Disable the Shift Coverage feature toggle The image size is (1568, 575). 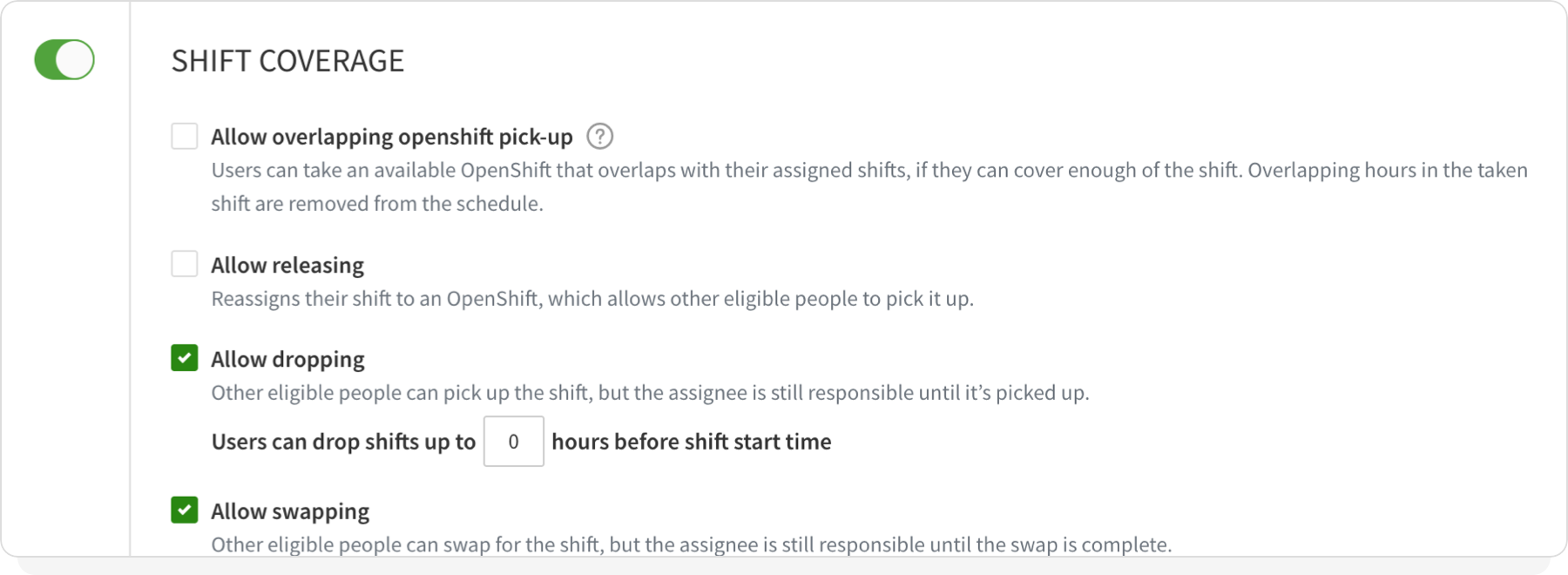(x=64, y=59)
